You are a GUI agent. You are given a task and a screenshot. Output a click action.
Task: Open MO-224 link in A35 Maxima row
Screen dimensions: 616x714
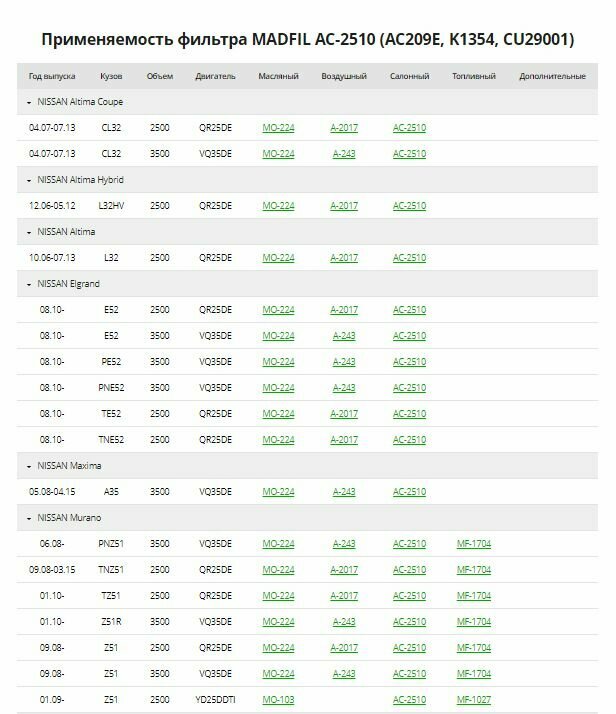(x=278, y=492)
